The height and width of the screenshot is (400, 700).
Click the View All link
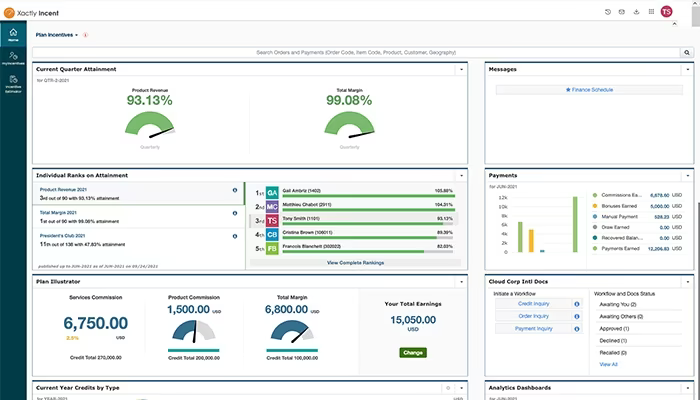[608, 364]
